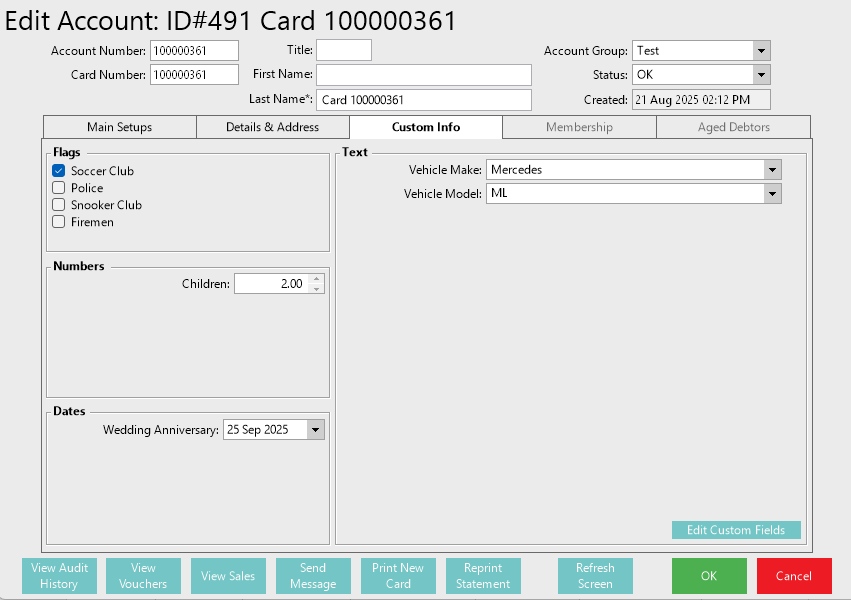Open the Account Group dropdown
This screenshot has width=851, height=600.
pyautogui.click(x=761, y=51)
